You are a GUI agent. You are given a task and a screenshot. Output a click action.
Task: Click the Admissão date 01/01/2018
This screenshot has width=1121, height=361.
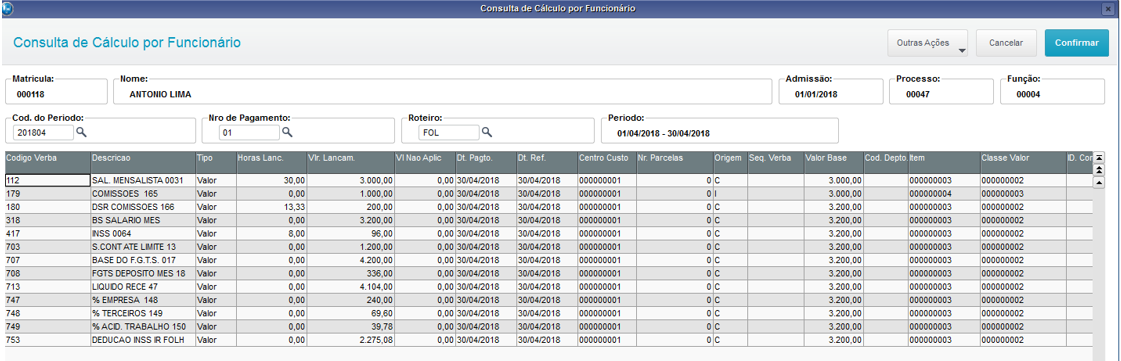816,94
